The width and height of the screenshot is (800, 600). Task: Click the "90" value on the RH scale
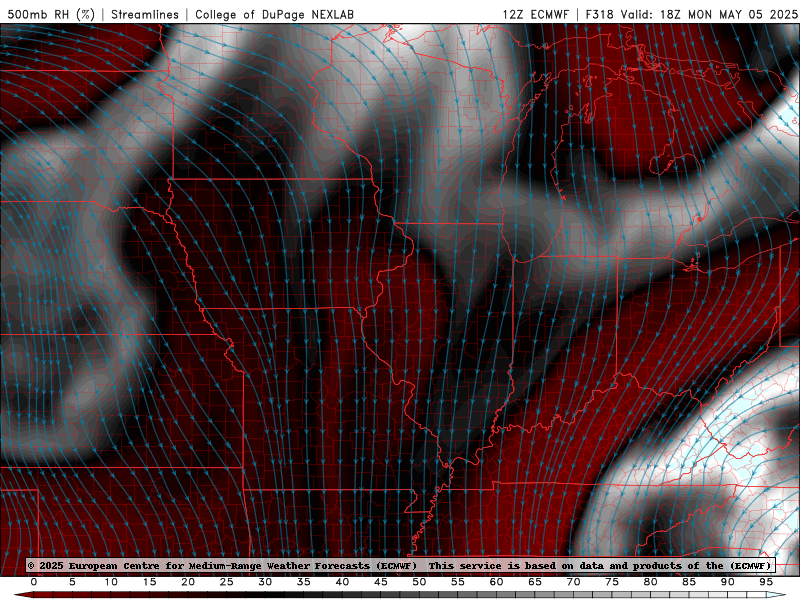[728, 582]
